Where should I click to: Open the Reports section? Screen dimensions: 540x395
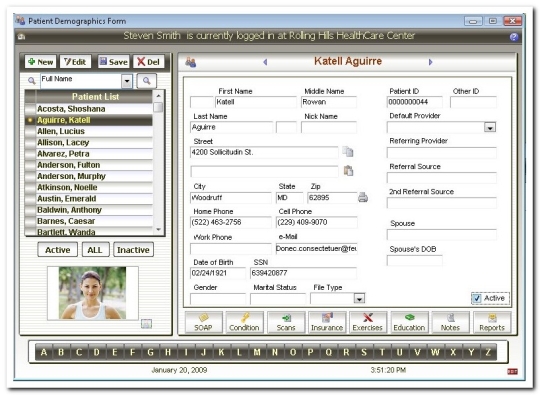click(x=492, y=323)
